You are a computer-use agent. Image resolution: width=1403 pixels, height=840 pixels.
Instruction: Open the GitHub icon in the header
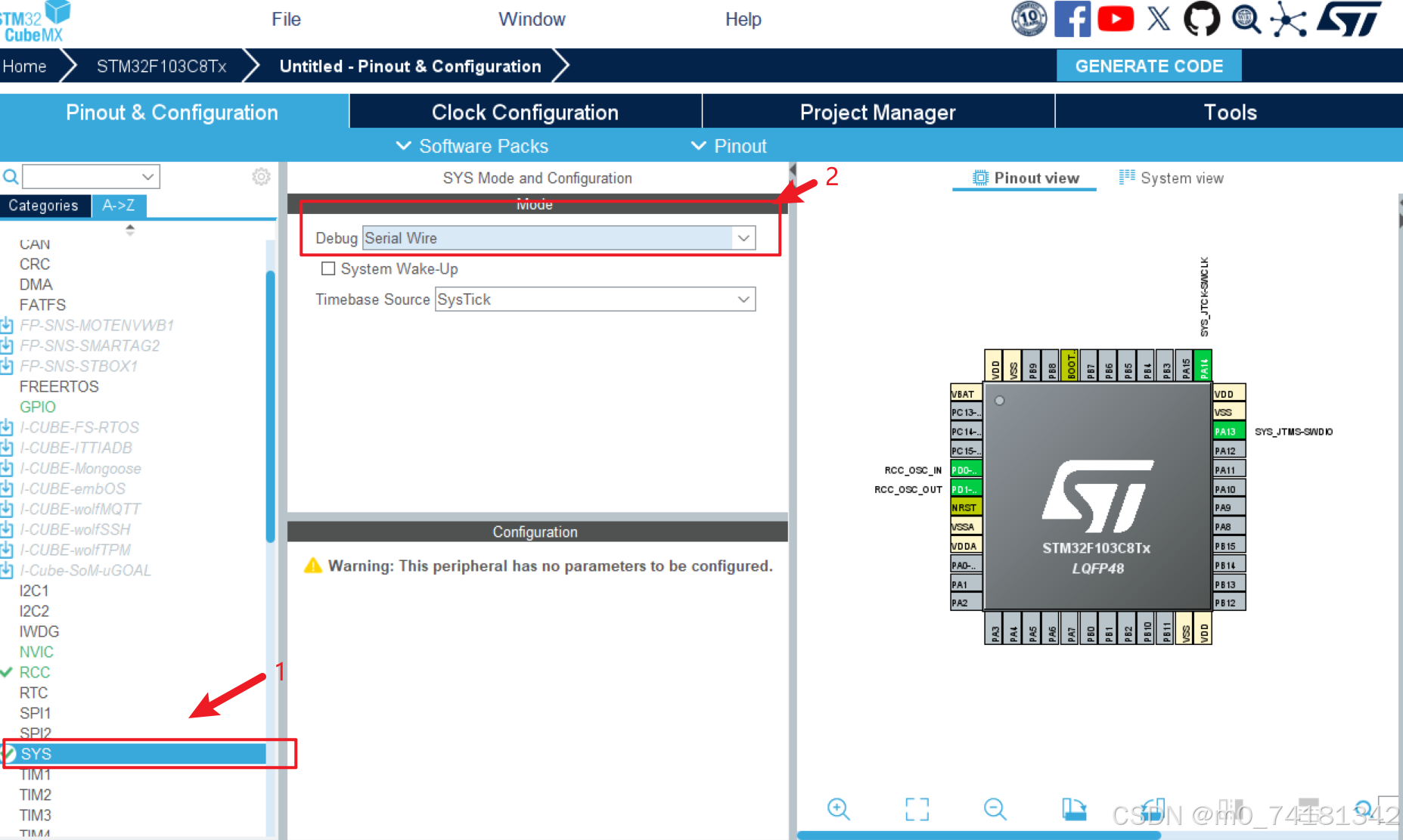point(1202,19)
